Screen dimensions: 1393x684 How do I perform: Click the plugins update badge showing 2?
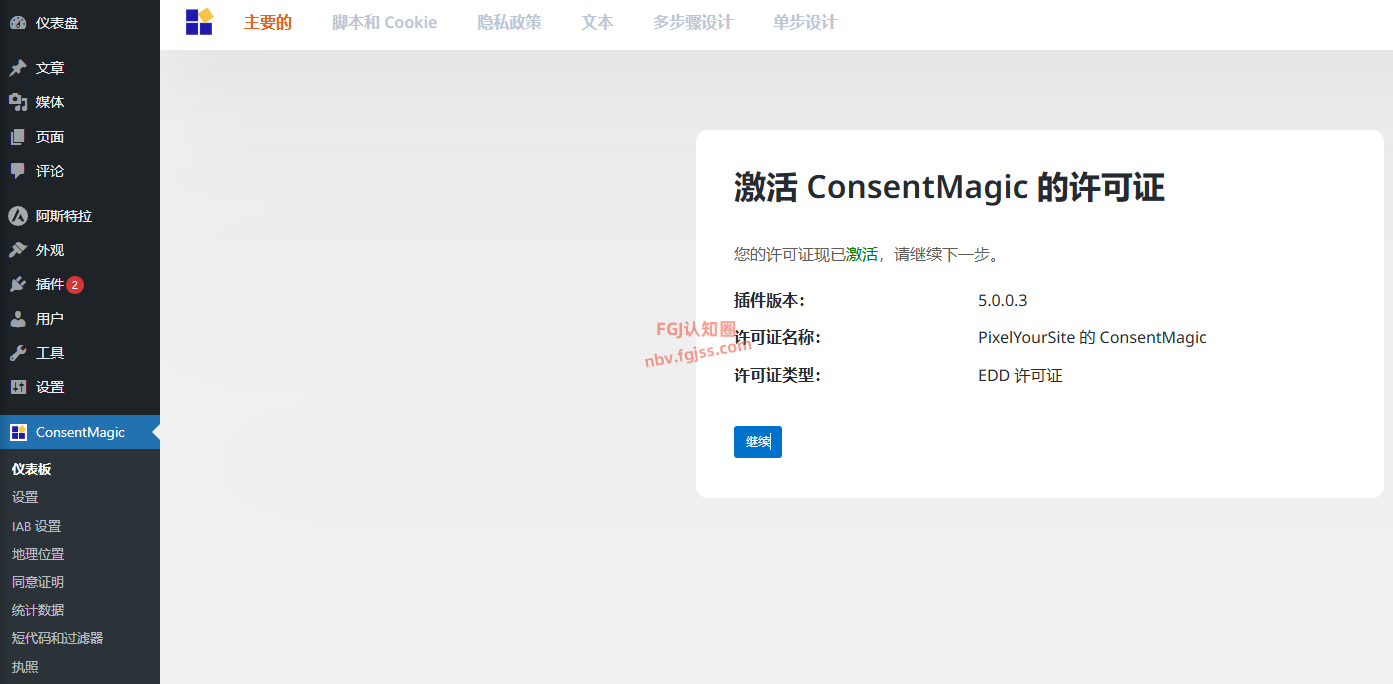click(x=75, y=285)
